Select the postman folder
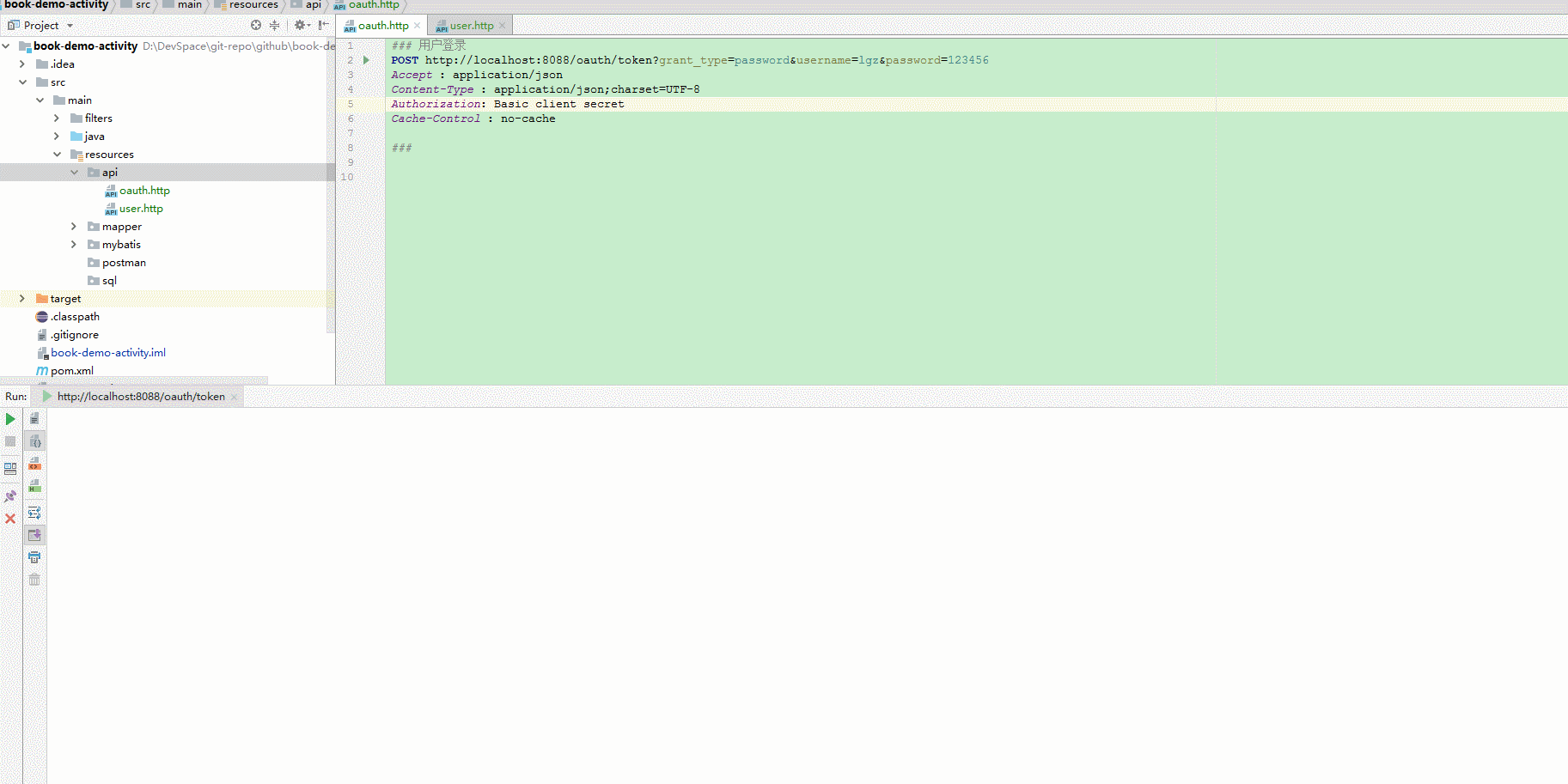 [117, 263]
